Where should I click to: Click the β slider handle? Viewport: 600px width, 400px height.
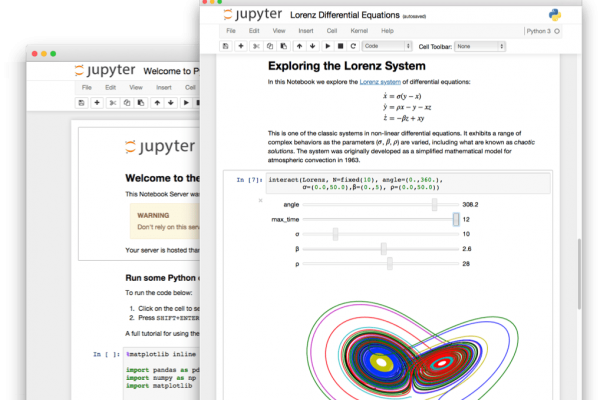(x=383, y=249)
